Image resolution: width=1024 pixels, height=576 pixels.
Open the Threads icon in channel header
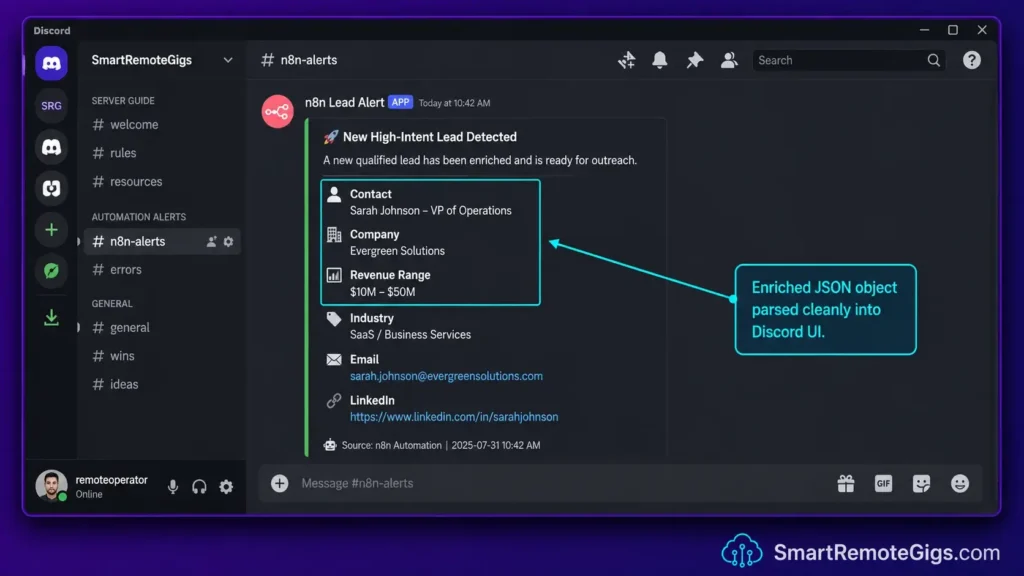pyautogui.click(x=626, y=60)
